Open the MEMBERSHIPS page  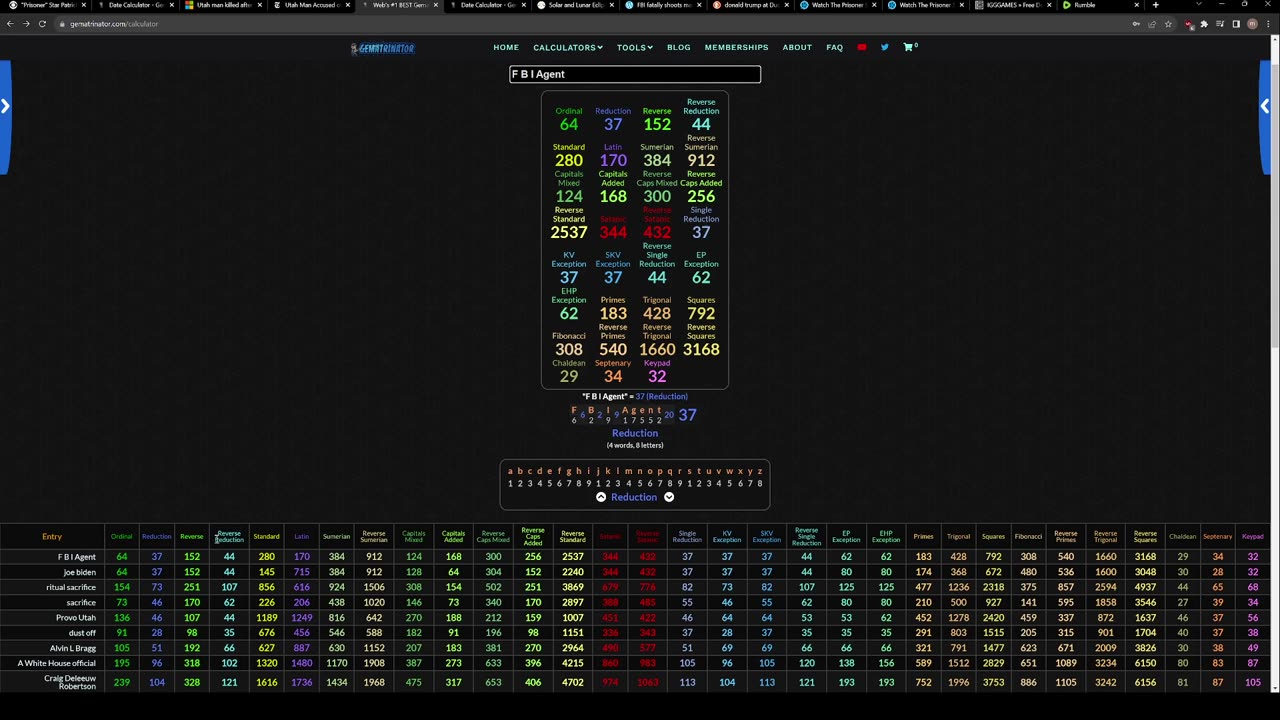[x=737, y=47]
